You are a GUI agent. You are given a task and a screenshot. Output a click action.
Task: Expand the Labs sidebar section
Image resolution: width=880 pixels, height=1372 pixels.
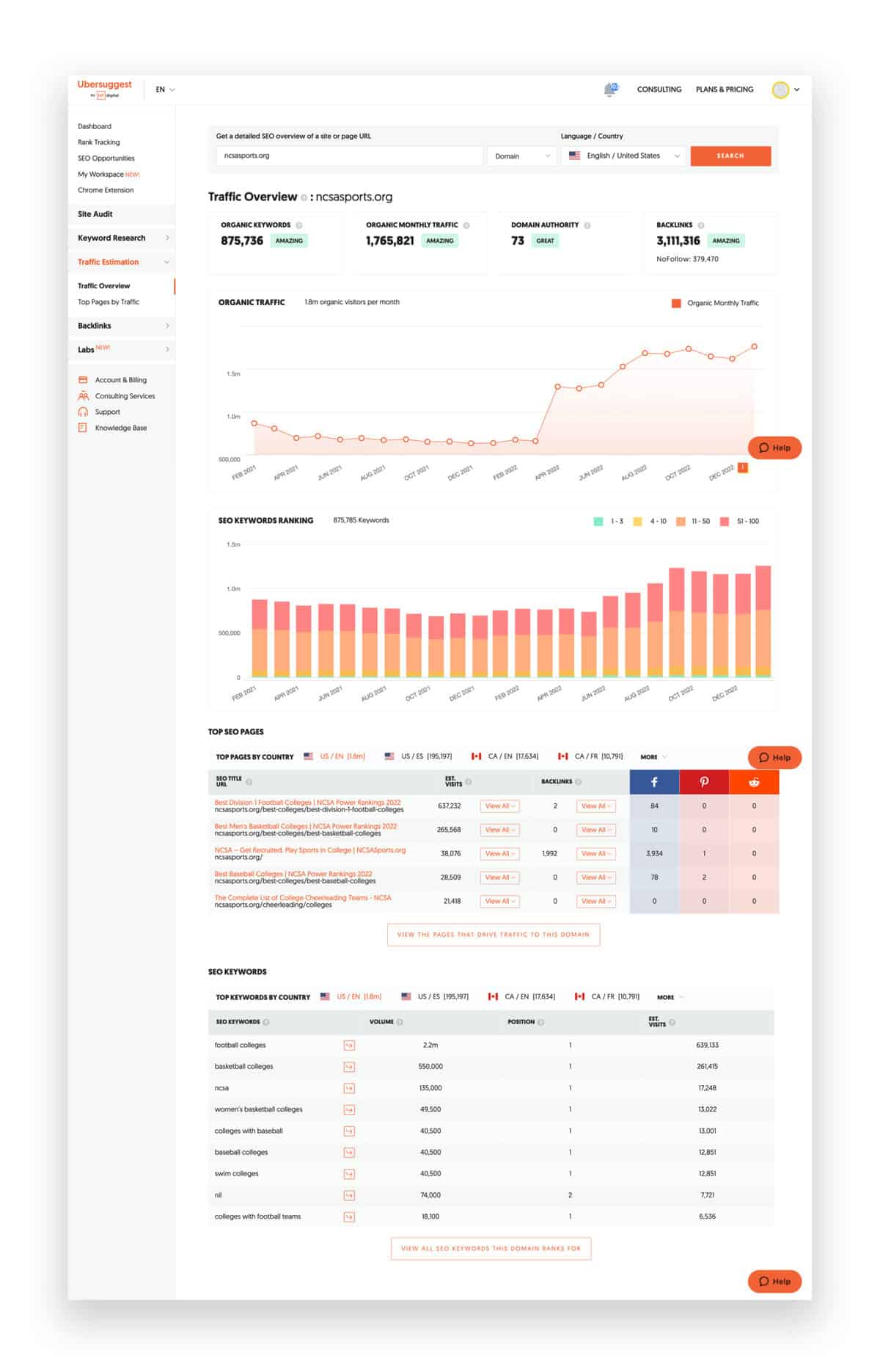123,349
